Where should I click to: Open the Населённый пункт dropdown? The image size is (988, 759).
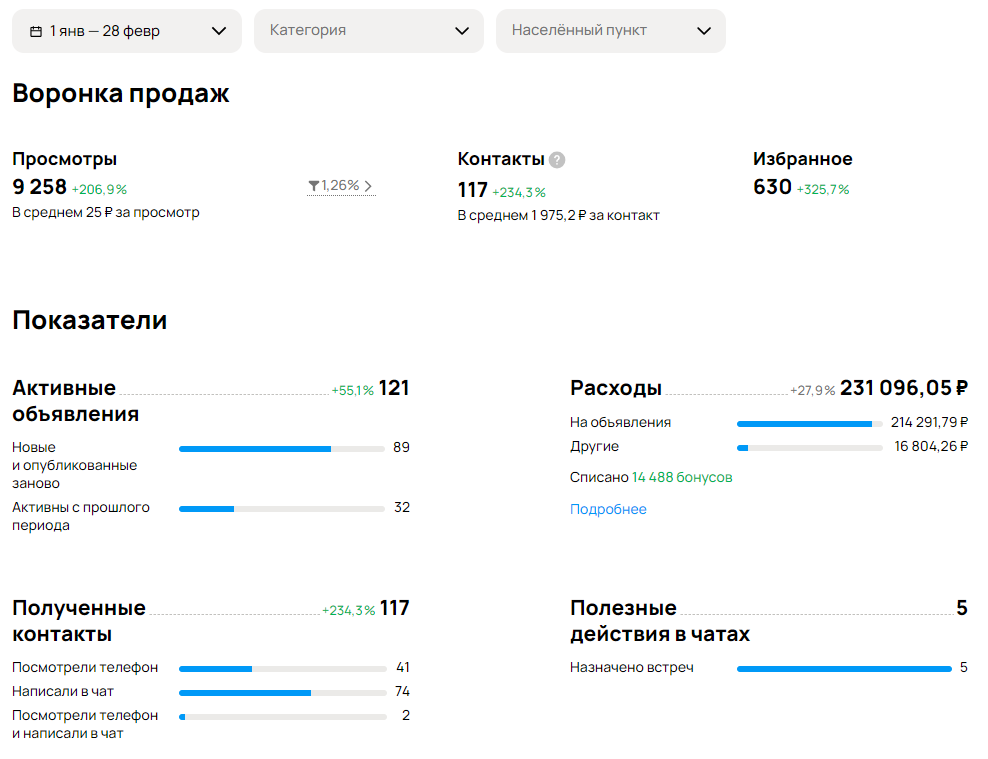coord(611,31)
